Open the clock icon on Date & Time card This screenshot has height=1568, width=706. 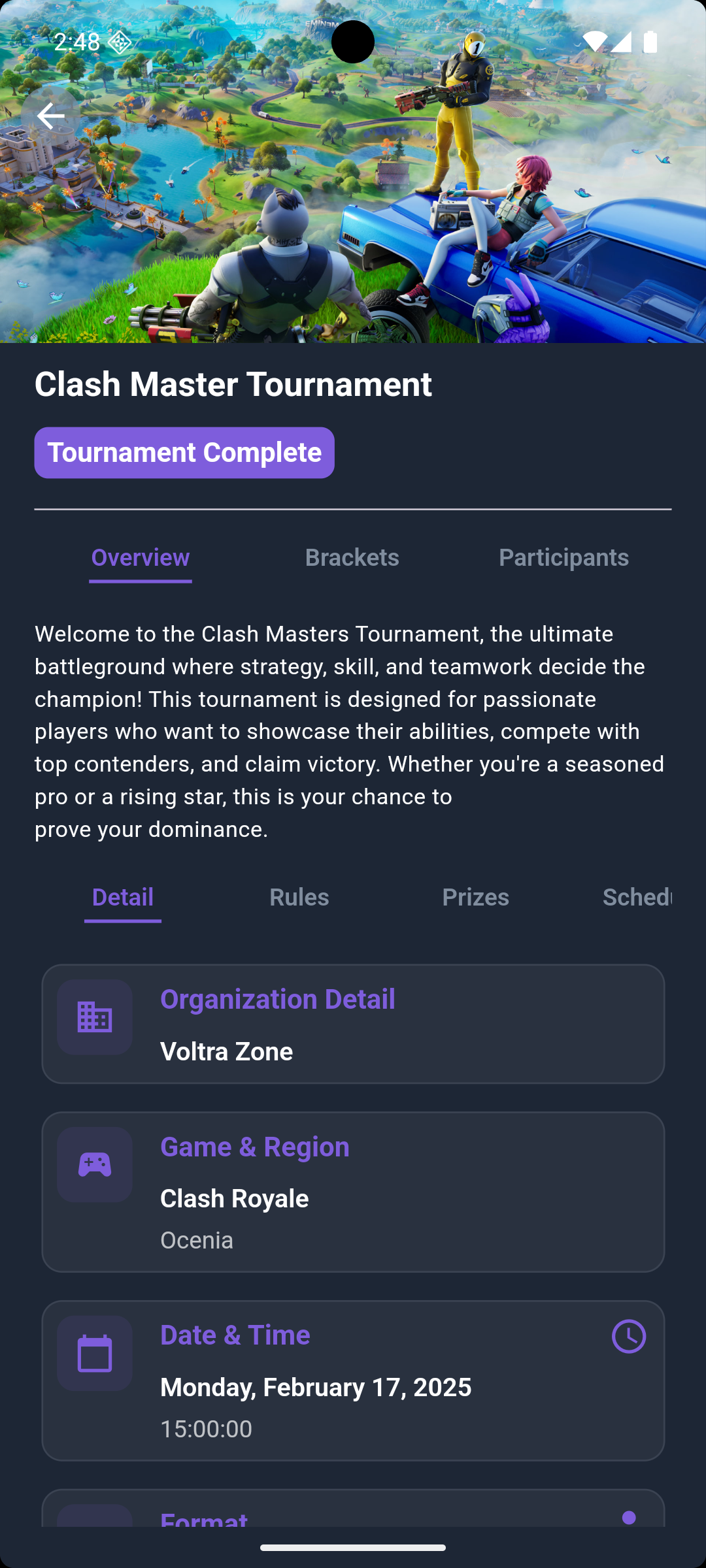point(628,1335)
